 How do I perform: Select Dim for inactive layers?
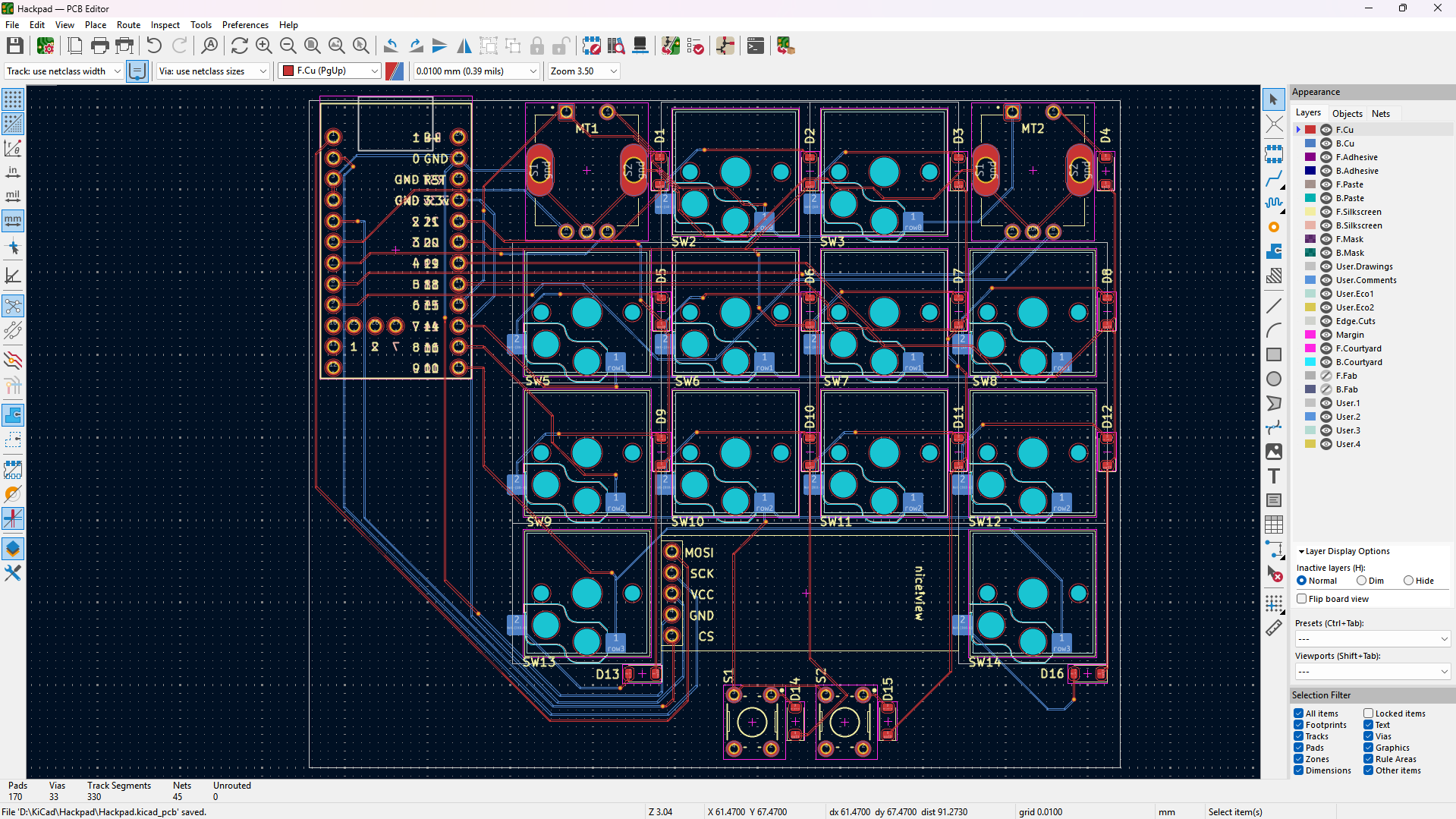[x=1363, y=580]
